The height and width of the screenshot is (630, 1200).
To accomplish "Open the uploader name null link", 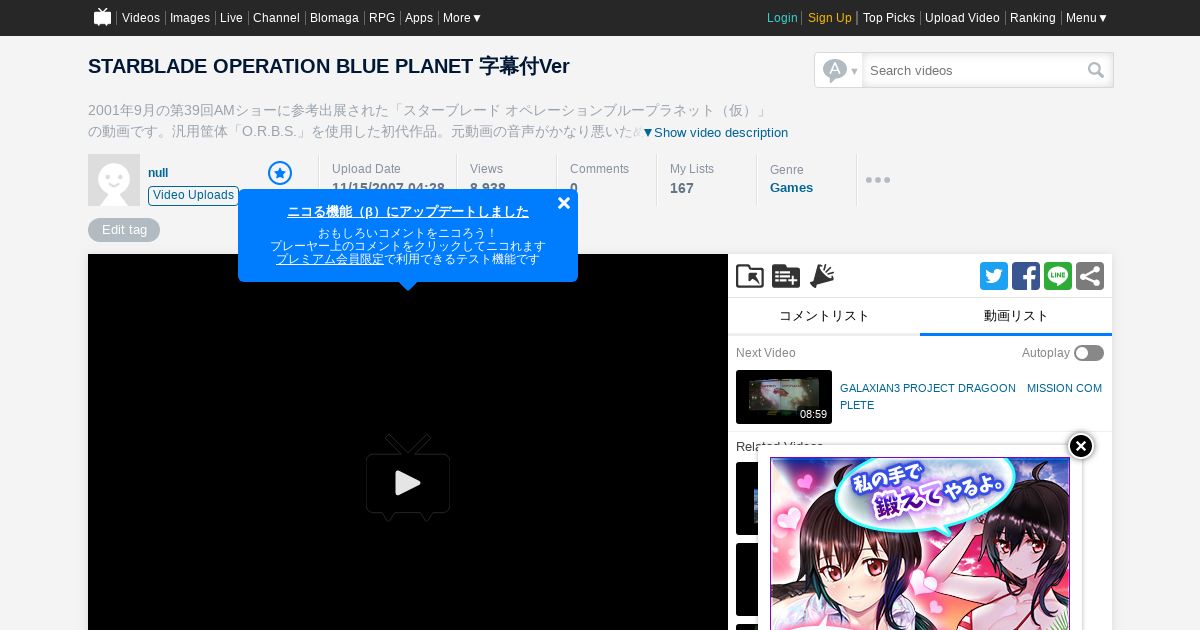I will click(158, 173).
